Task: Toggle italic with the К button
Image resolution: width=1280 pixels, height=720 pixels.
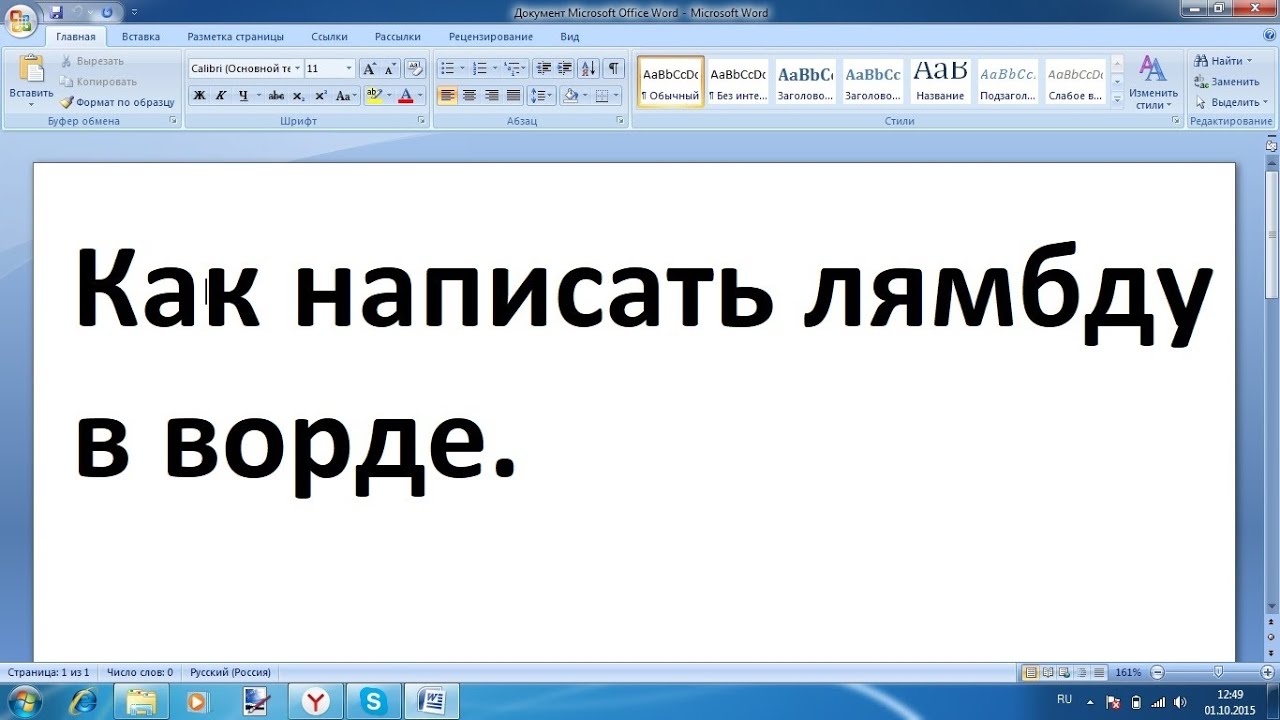Action: [220, 96]
